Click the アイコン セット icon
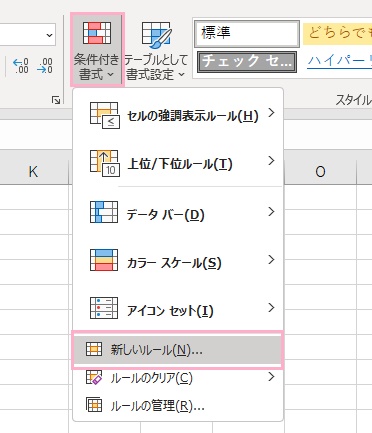Viewport: 372px width, 433px height. (104, 308)
